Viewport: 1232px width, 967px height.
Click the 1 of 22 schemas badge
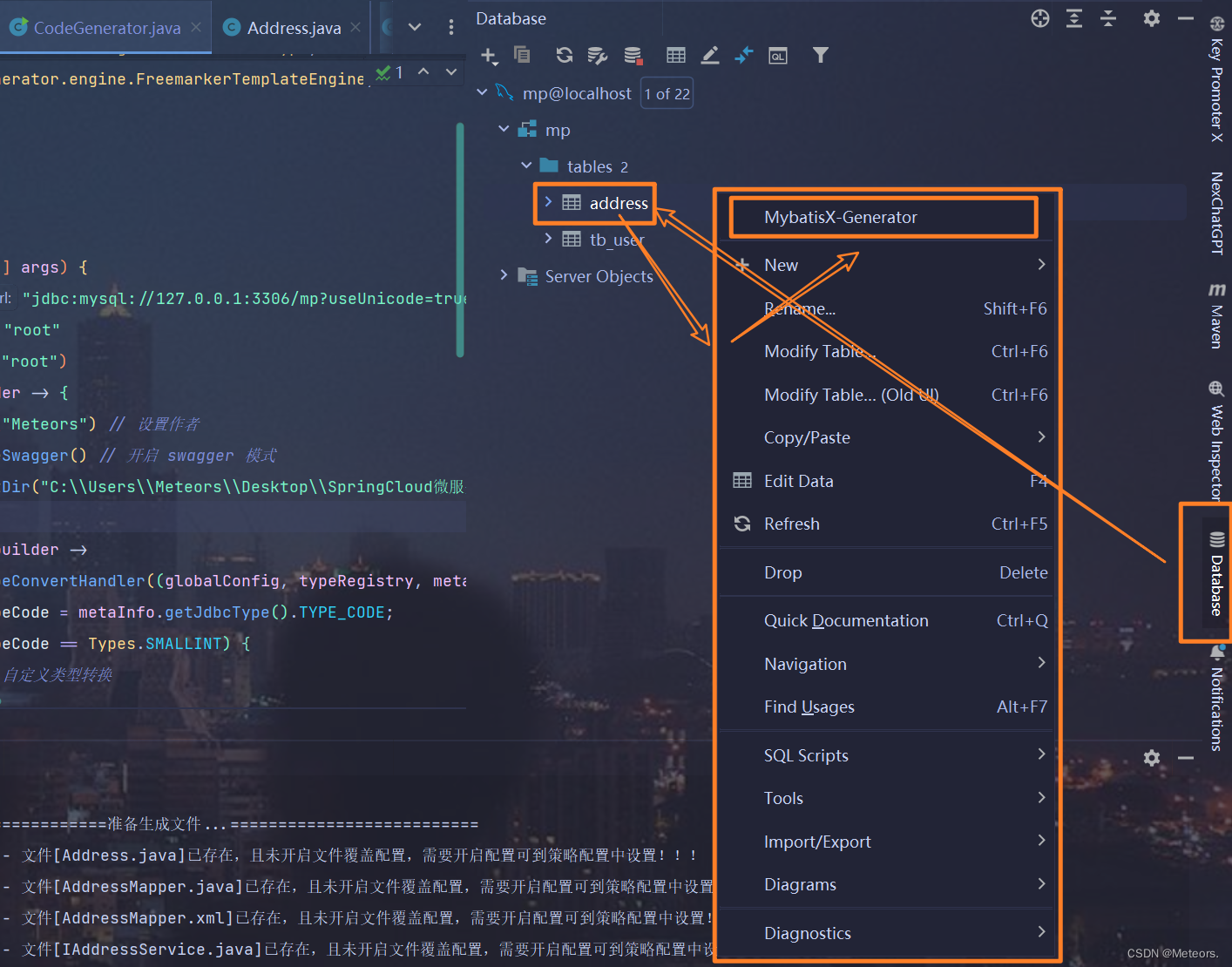point(667,93)
